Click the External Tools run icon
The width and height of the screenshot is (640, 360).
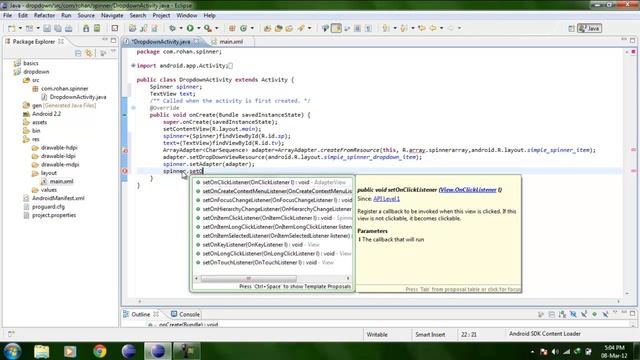[x=208, y=28]
